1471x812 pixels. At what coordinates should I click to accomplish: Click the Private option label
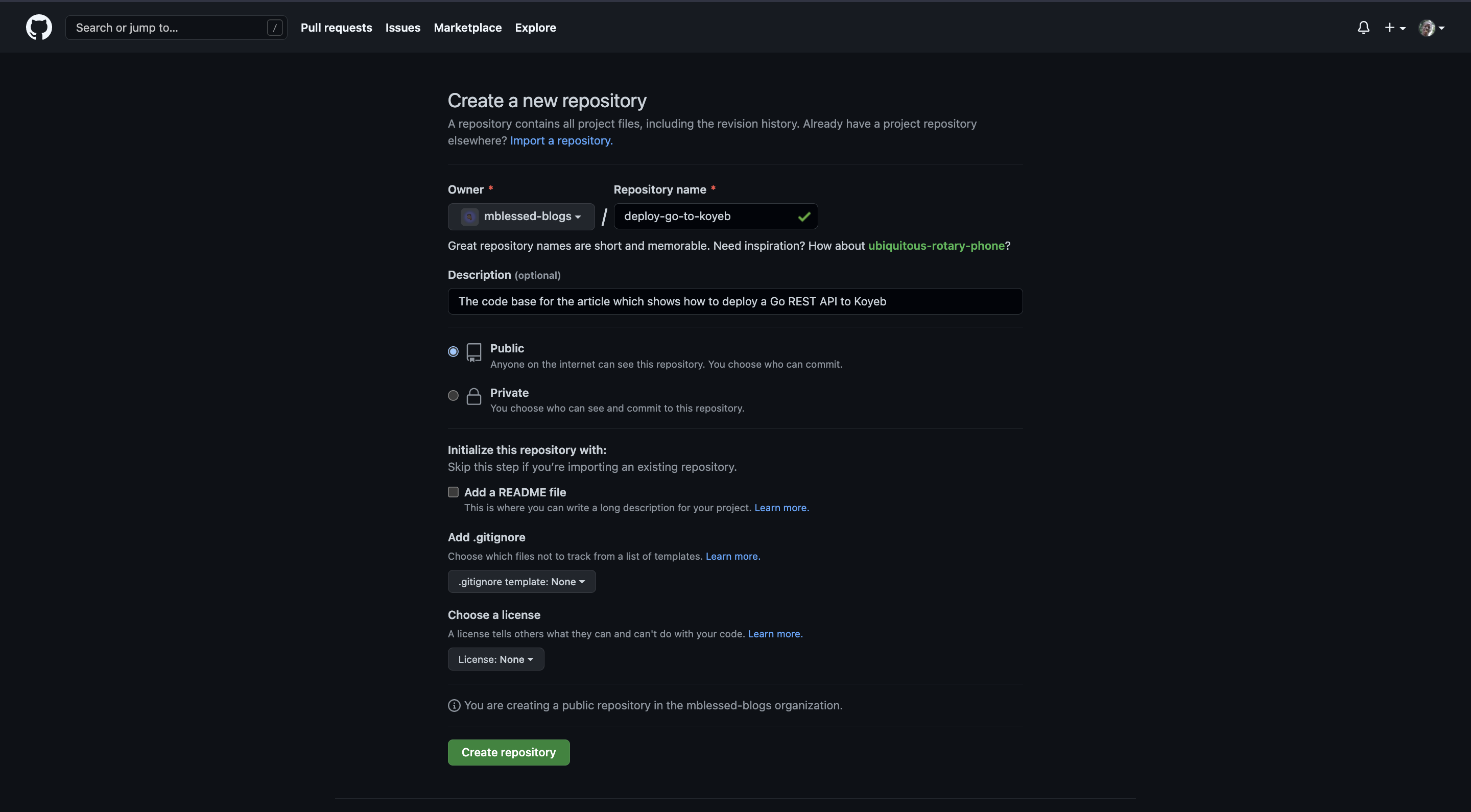[x=509, y=393]
